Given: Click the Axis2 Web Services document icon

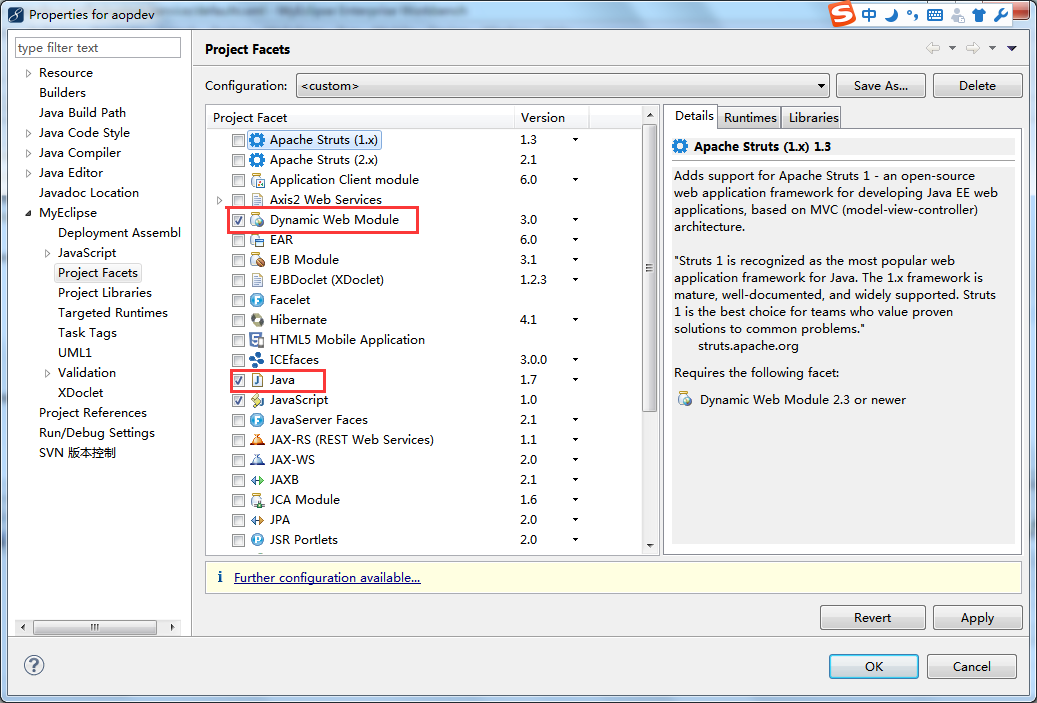Looking at the screenshot, I should pos(257,200).
